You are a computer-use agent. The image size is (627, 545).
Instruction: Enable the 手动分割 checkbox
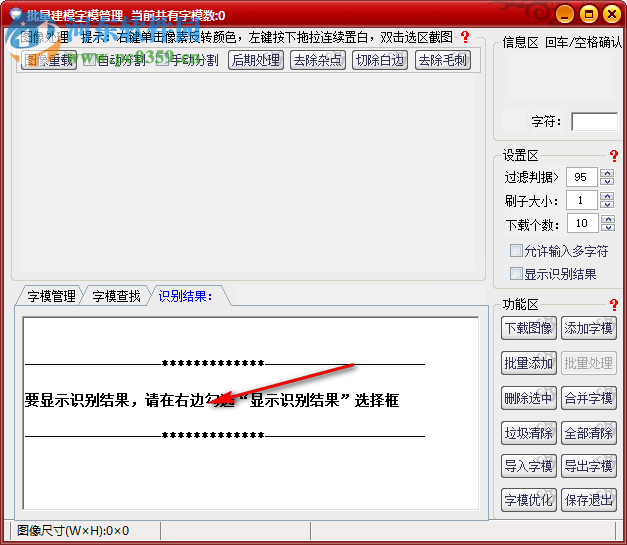(x=162, y=60)
